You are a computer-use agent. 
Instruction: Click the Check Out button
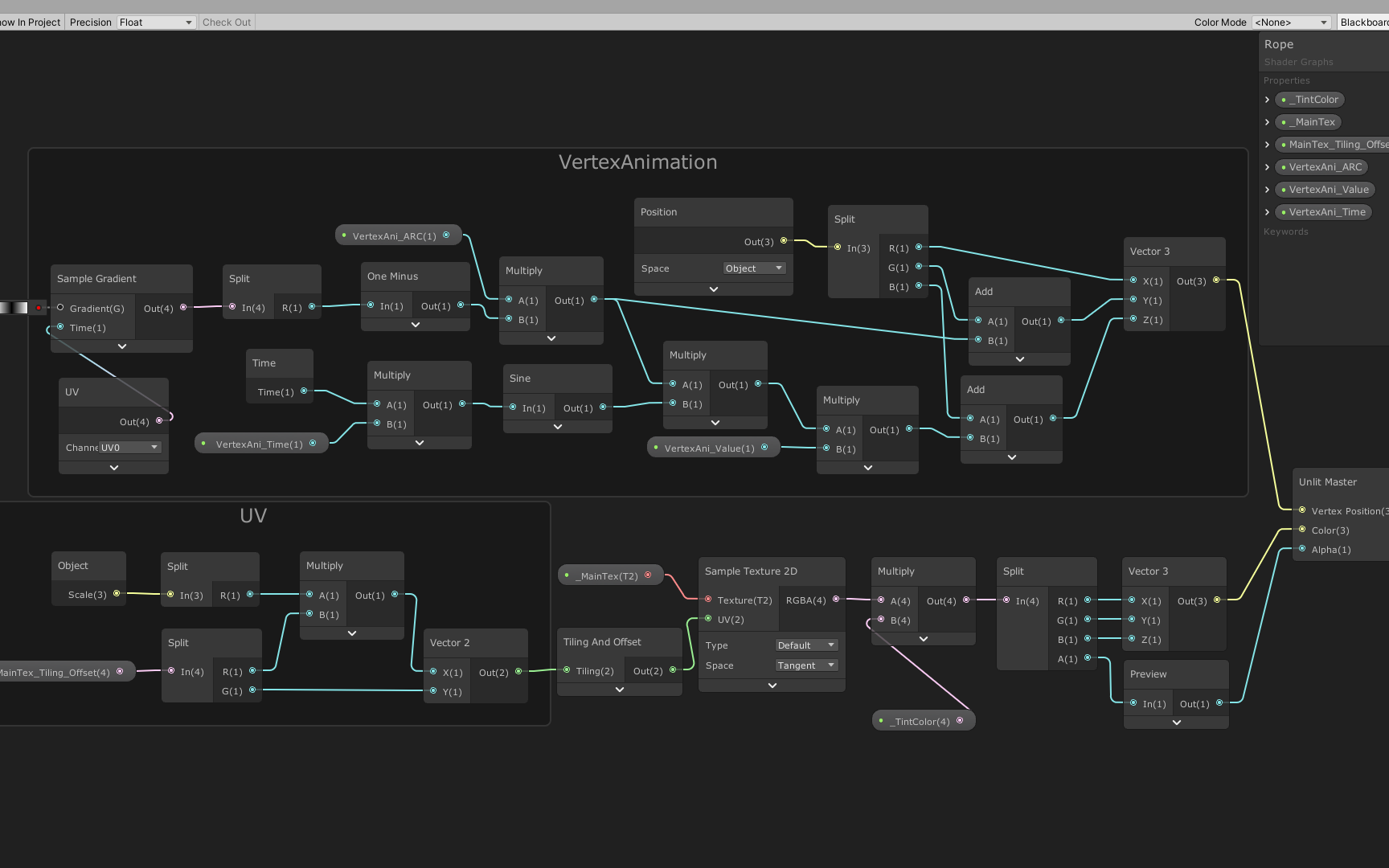pyautogui.click(x=226, y=22)
